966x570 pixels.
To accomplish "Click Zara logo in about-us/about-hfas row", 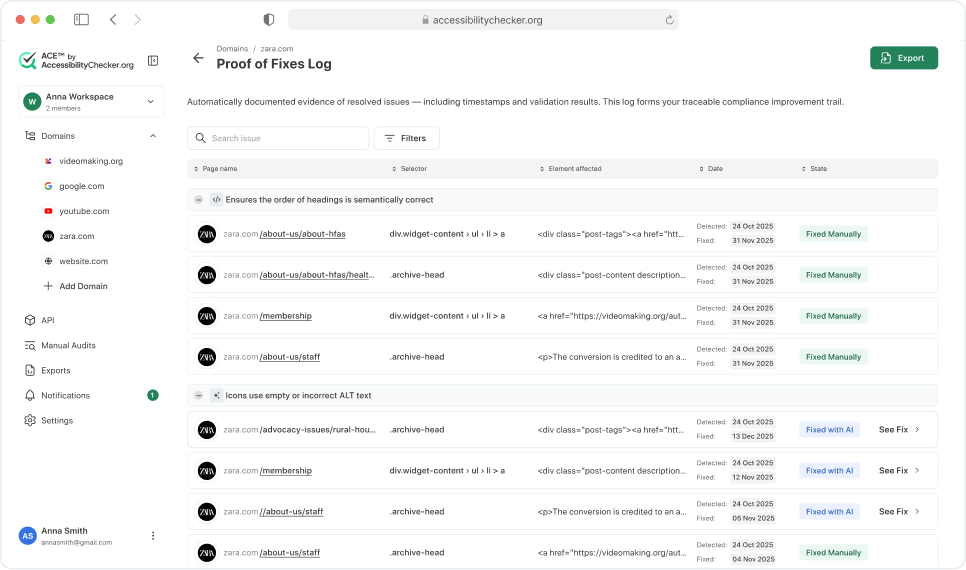I will [x=207, y=234].
